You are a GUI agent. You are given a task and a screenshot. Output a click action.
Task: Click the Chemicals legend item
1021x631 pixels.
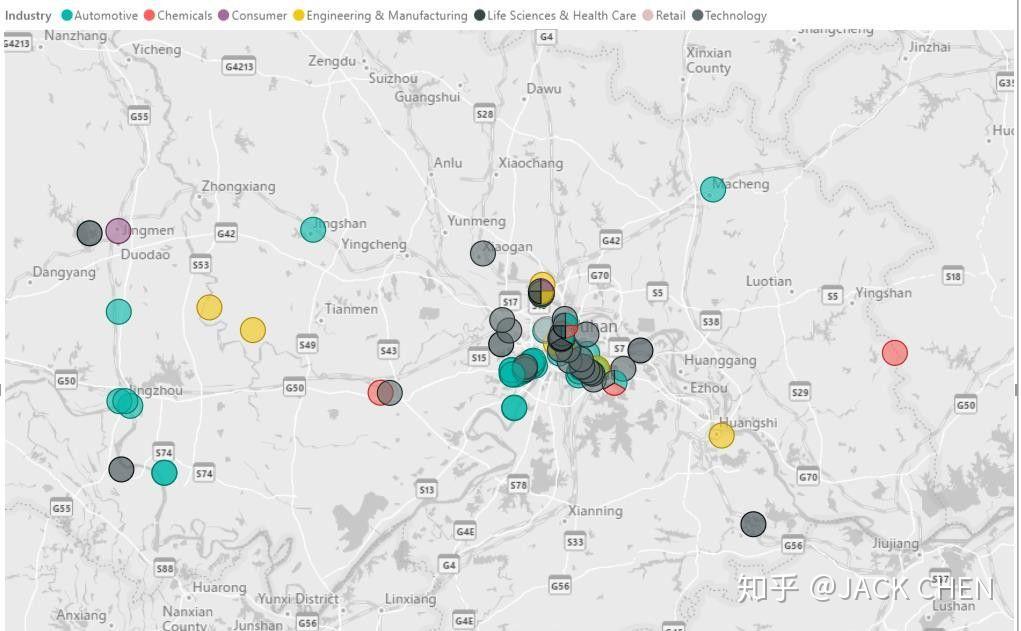tap(178, 15)
